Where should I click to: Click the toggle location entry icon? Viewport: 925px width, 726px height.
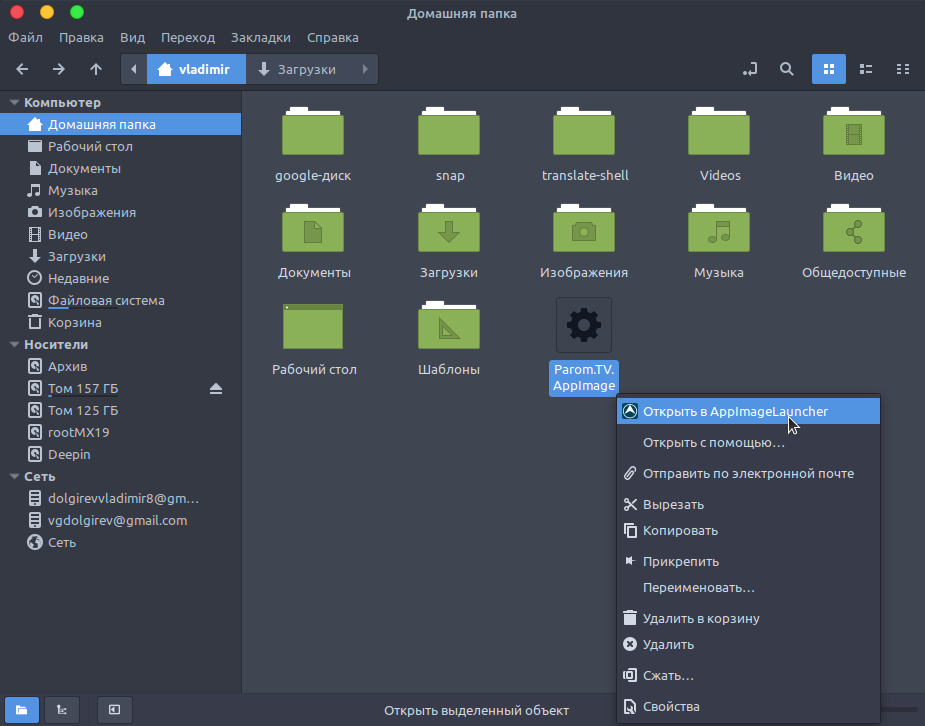pyautogui.click(x=749, y=69)
